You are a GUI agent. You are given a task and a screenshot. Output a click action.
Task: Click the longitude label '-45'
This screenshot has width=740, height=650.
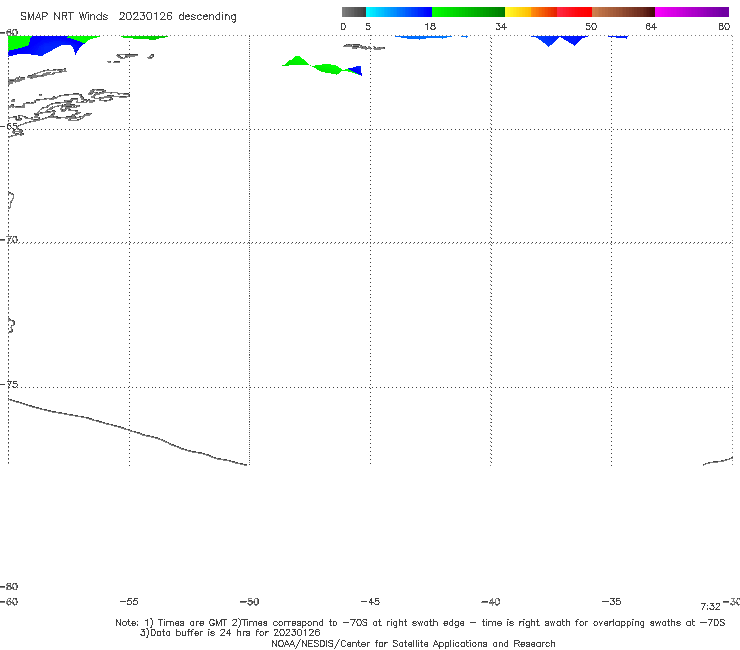(370, 601)
